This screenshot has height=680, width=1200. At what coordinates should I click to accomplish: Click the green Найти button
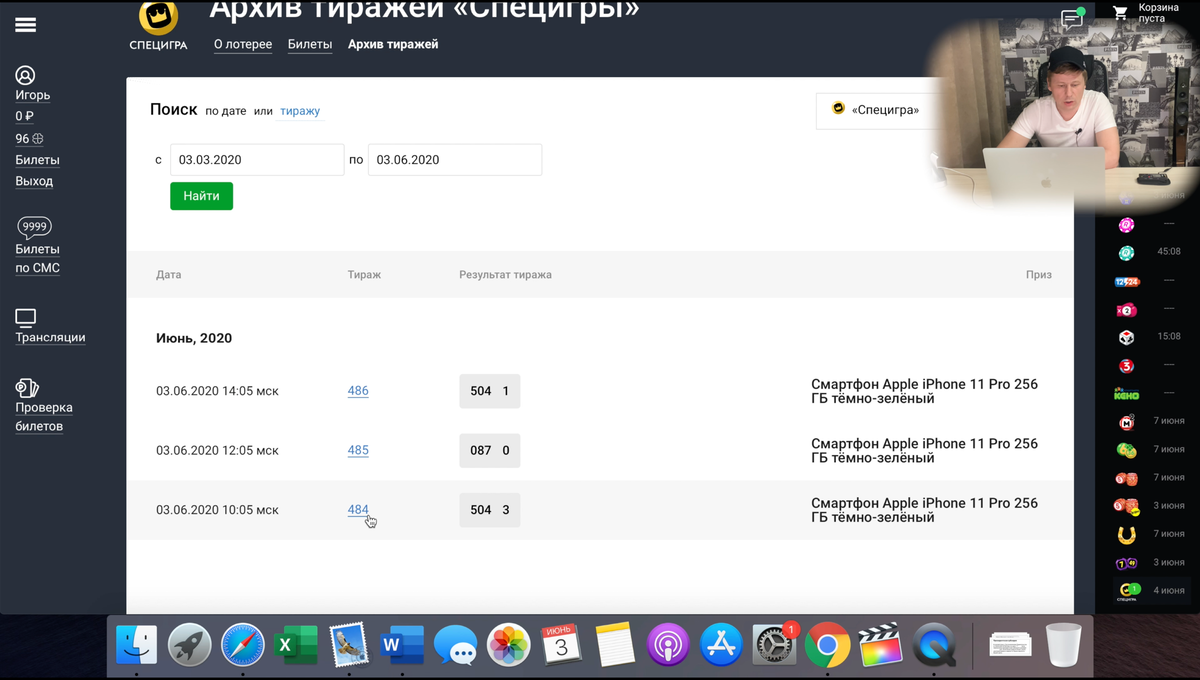[201, 196]
